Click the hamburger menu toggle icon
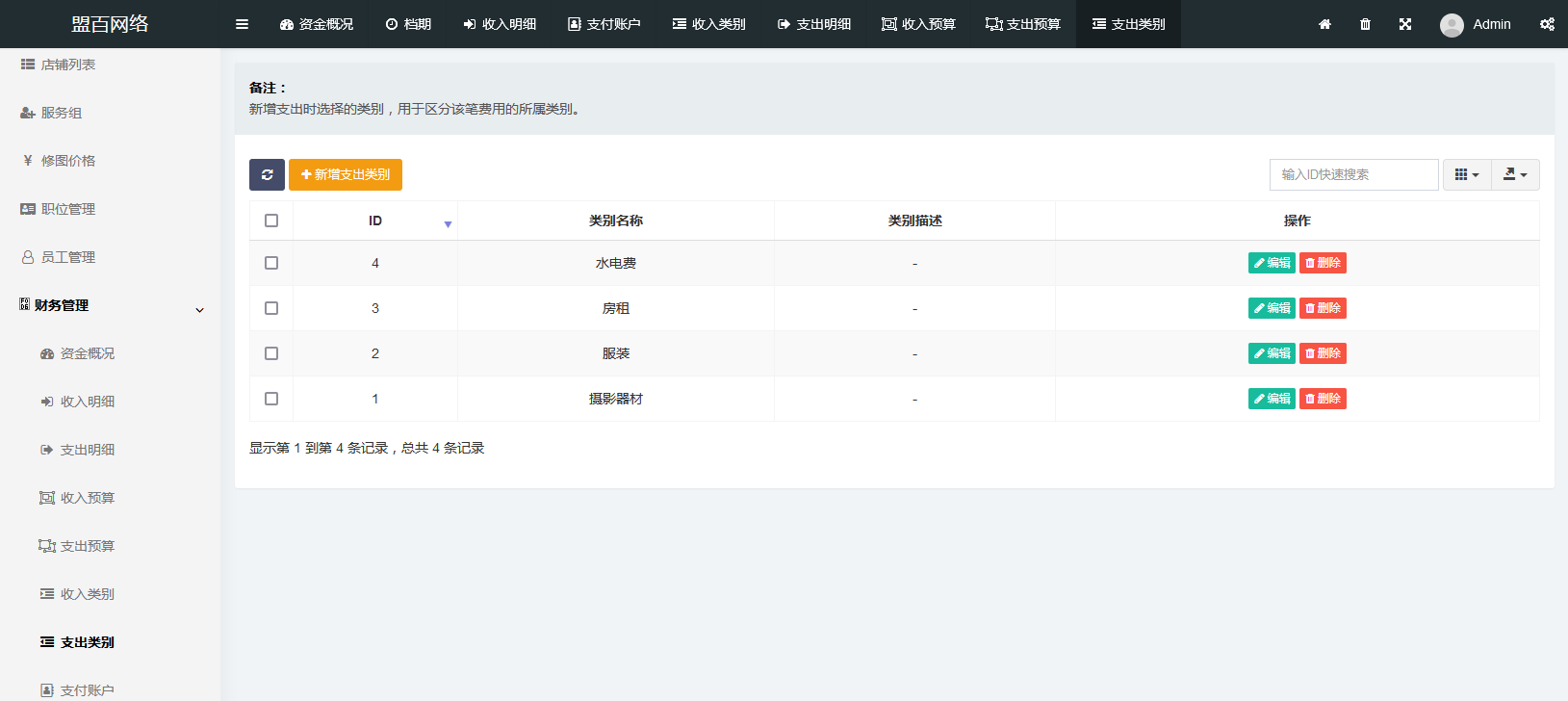1568x701 pixels. (242, 24)
